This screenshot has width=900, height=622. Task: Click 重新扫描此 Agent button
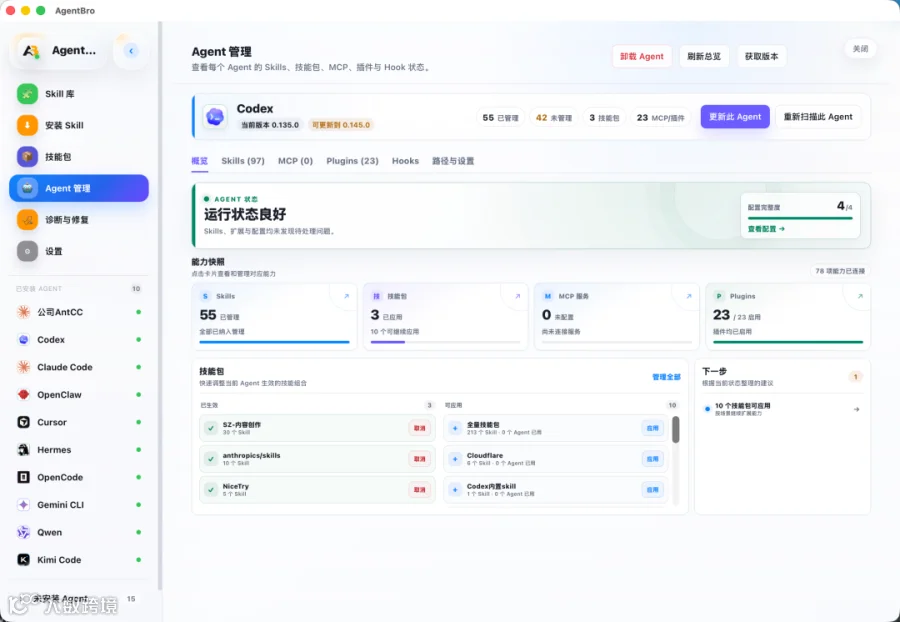click(x=818, y=117)
